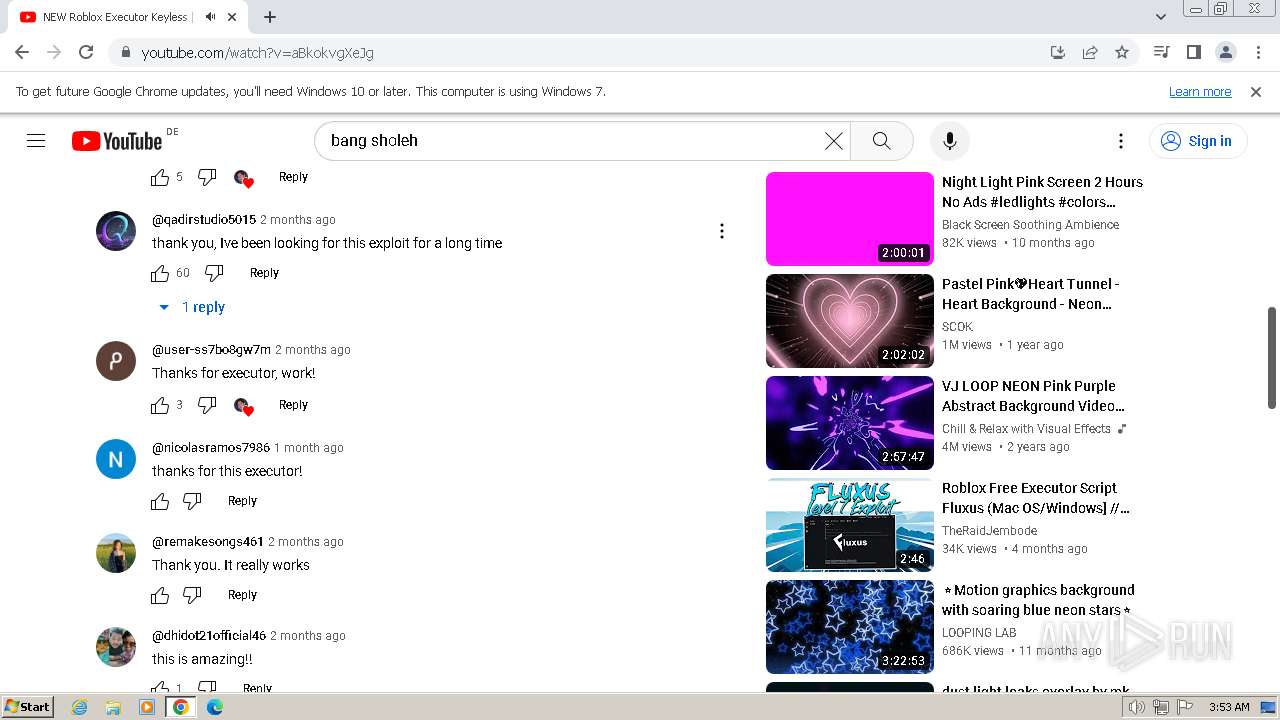Viewport: 1280px width, 720px height.
Task: Open Night Light Pink Screen video thumbnail
Action: [850, 219]
